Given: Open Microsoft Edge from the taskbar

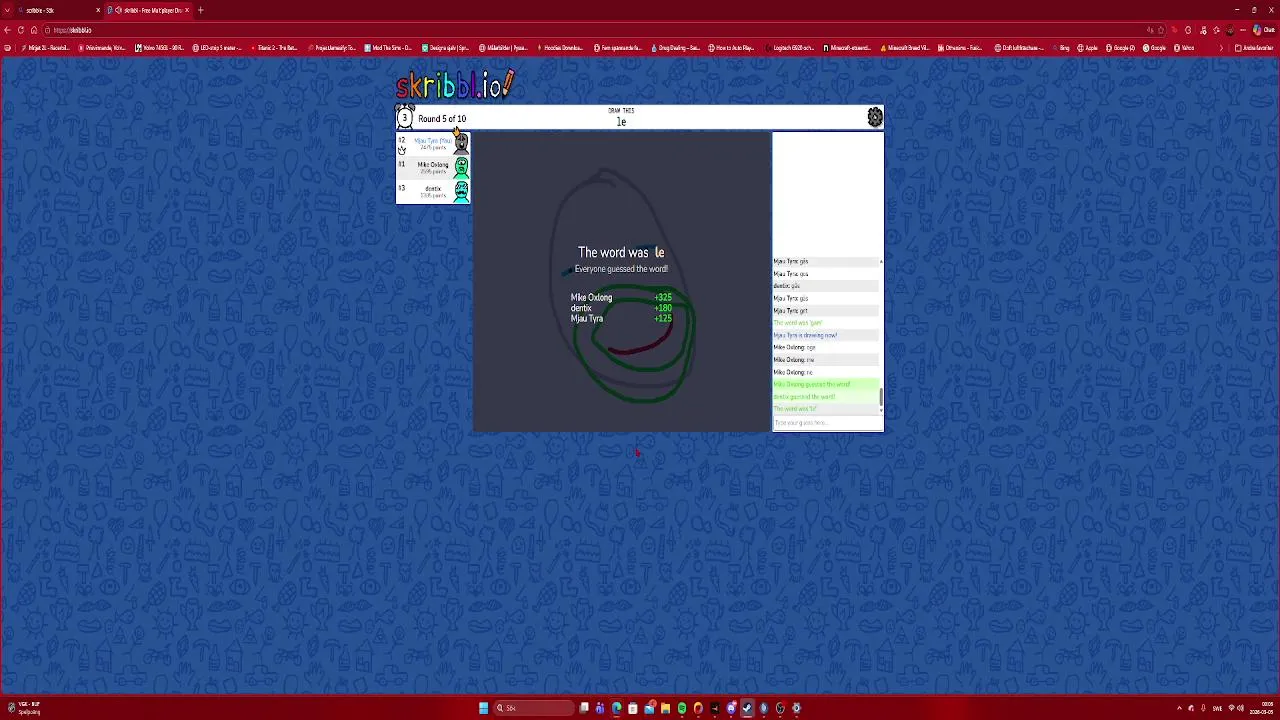Looking at the screenshot, I should pos(616,708).
